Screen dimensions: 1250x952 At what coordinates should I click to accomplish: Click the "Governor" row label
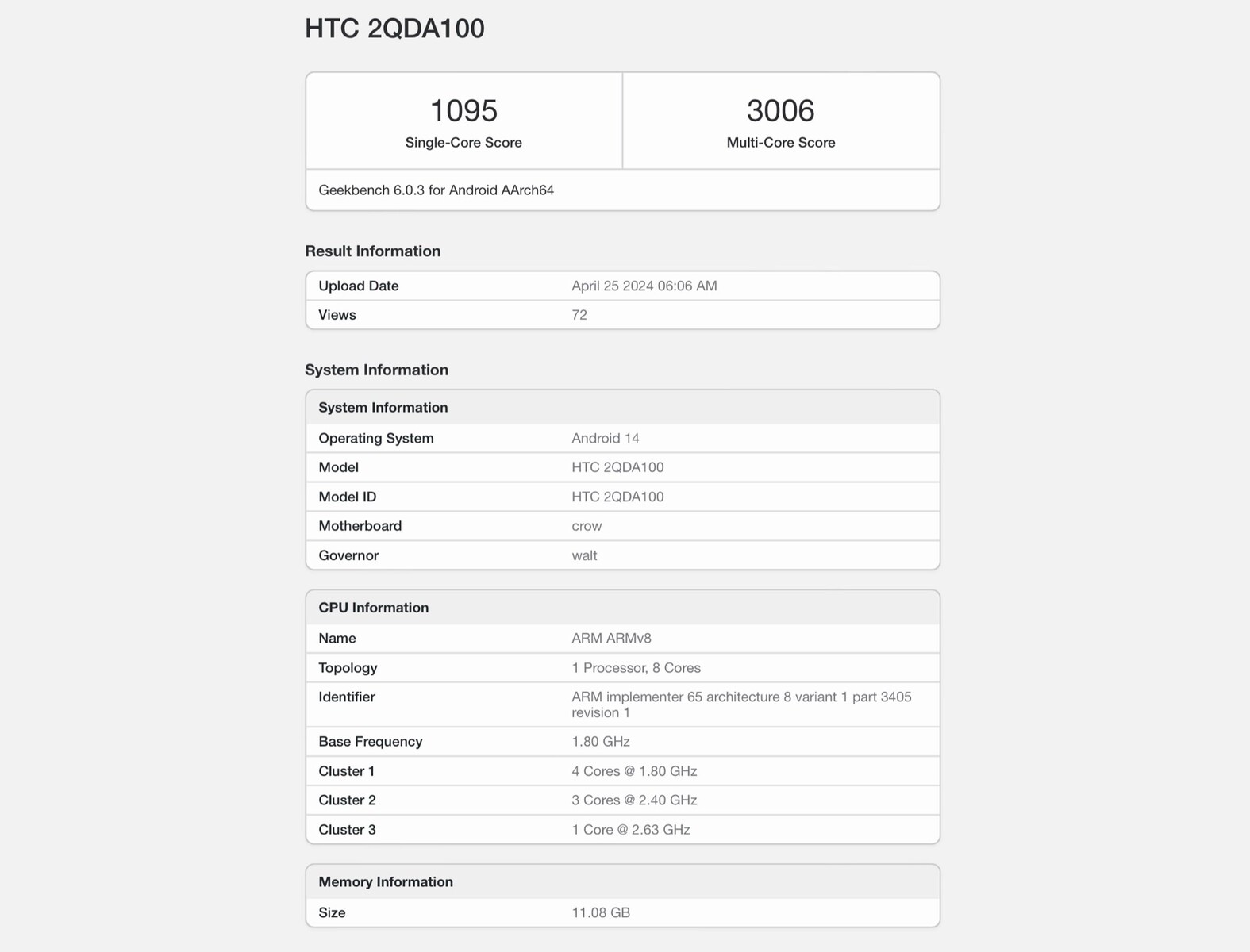[x=348, y=555]
